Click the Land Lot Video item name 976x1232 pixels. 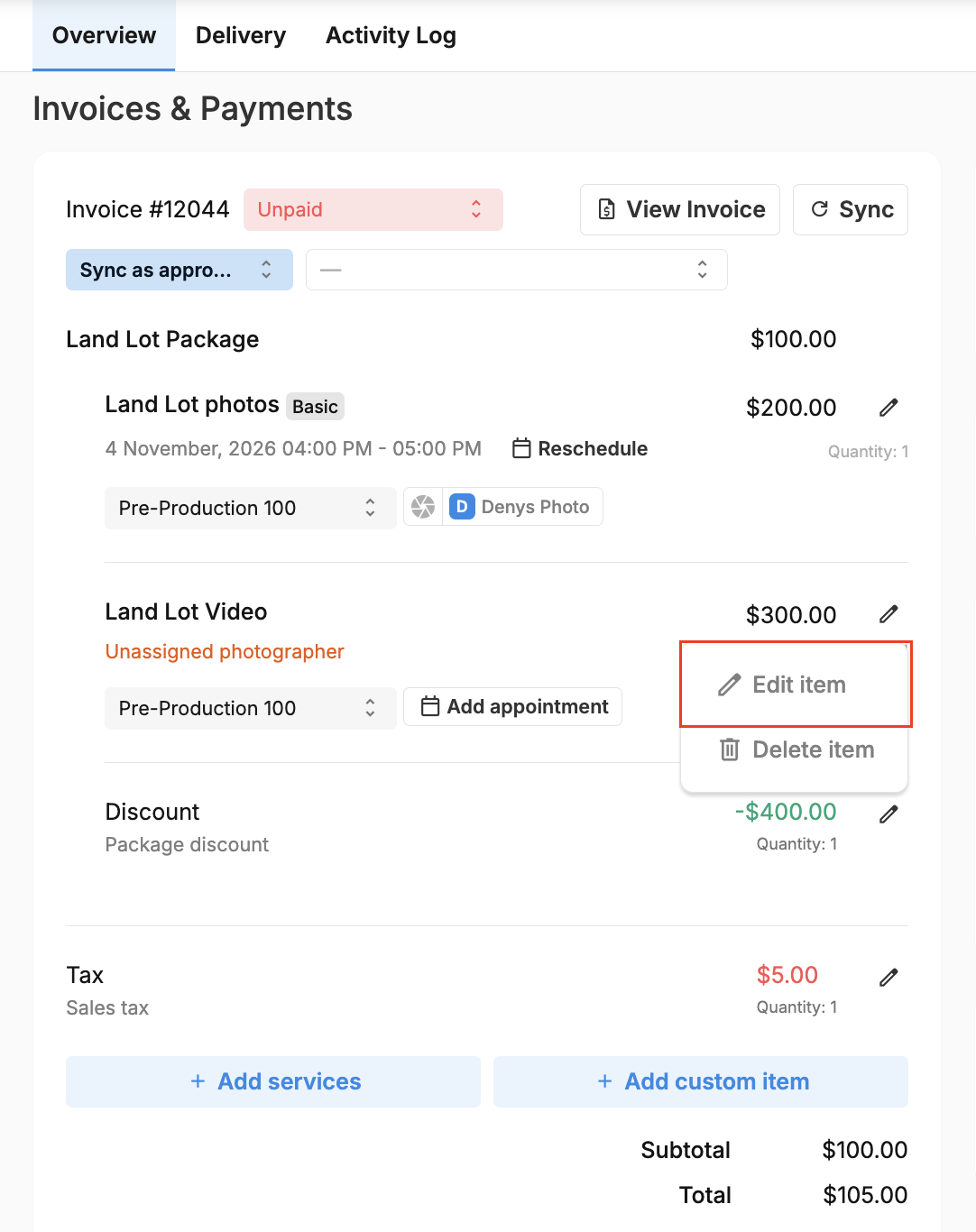pos(186,611)
